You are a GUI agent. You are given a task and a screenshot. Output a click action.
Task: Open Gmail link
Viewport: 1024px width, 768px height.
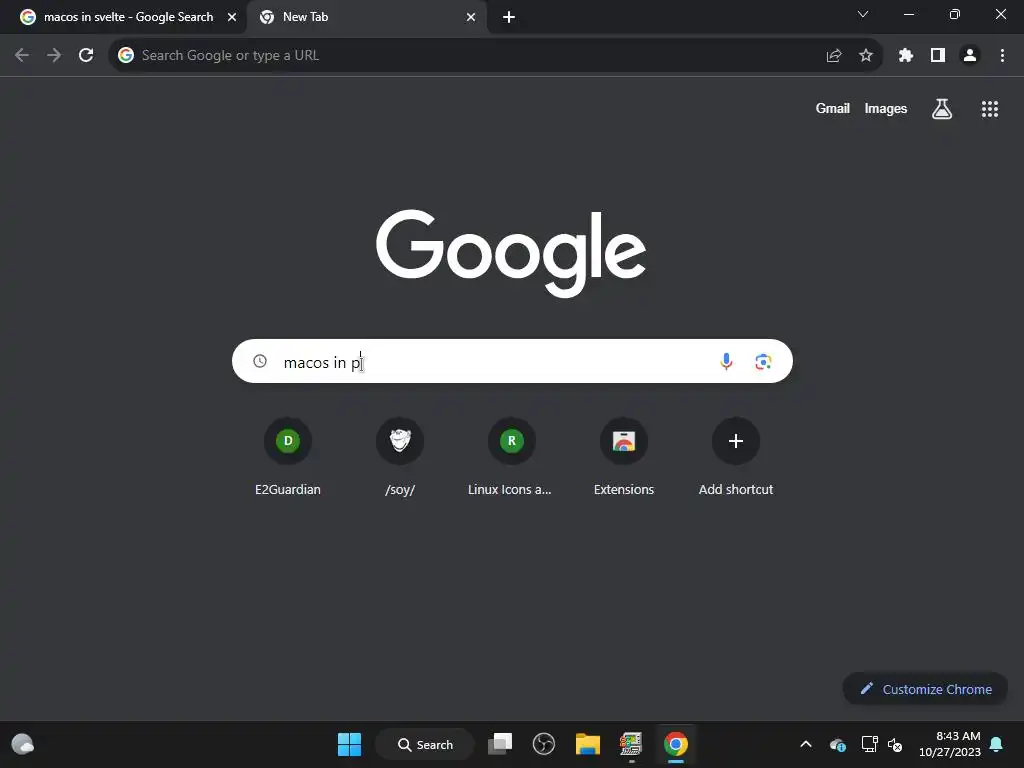[x=832, y=109]
